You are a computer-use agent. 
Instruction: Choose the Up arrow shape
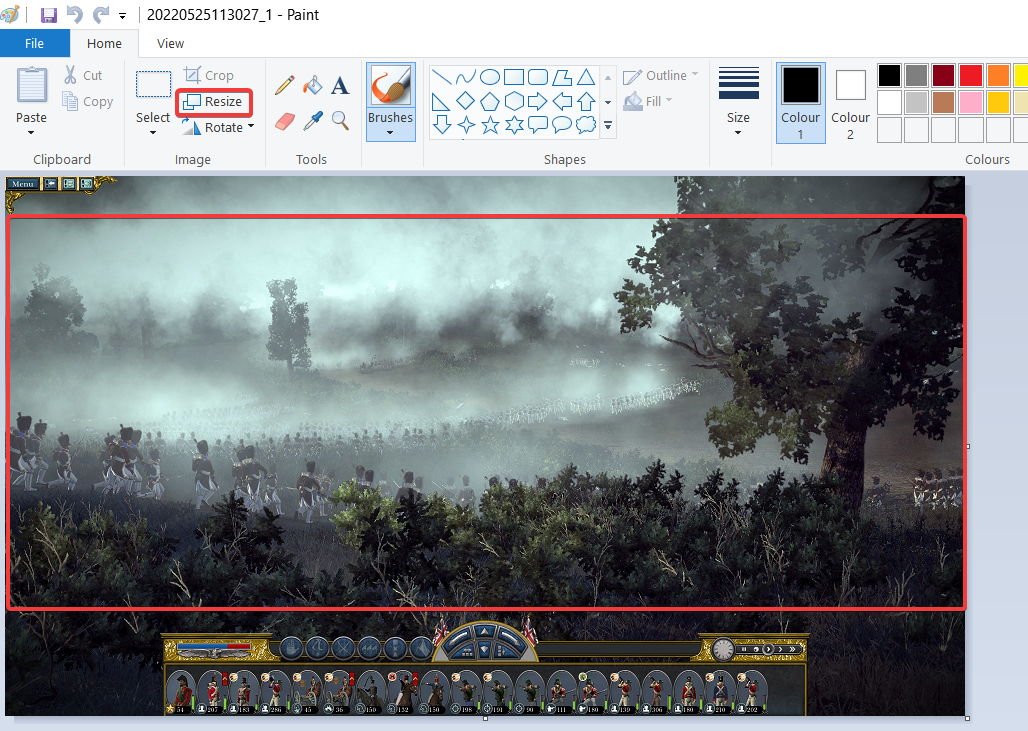[x=586, y=102]
